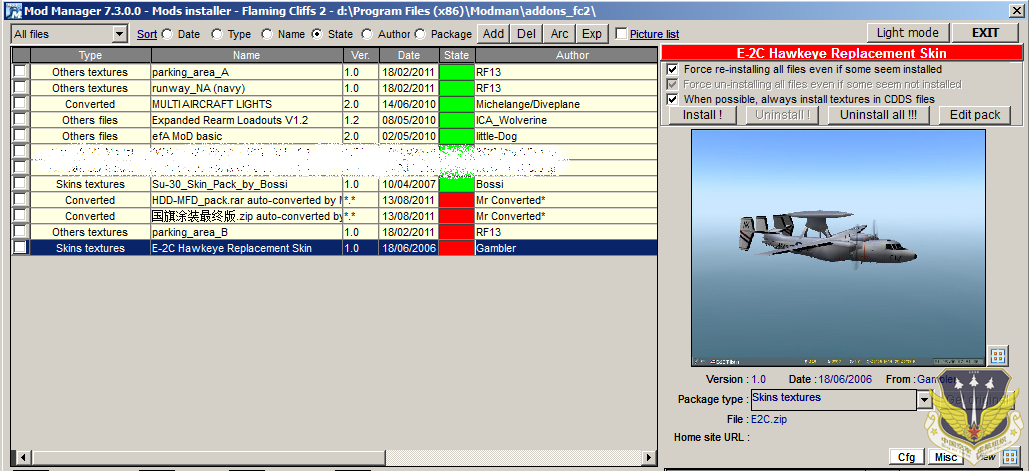Click the Add button
The image size is (1029, 471).
pos(494,33)
